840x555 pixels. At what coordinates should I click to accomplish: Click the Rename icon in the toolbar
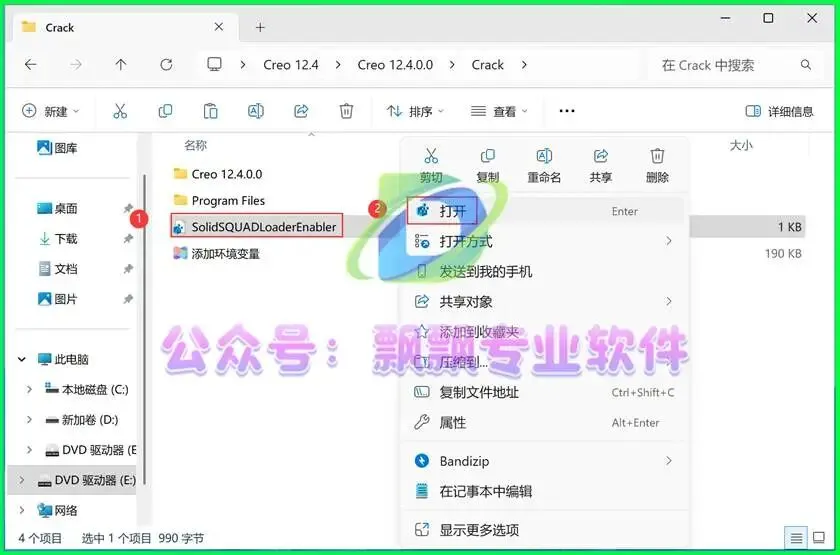pyautogui.click(x=256, y=111)
